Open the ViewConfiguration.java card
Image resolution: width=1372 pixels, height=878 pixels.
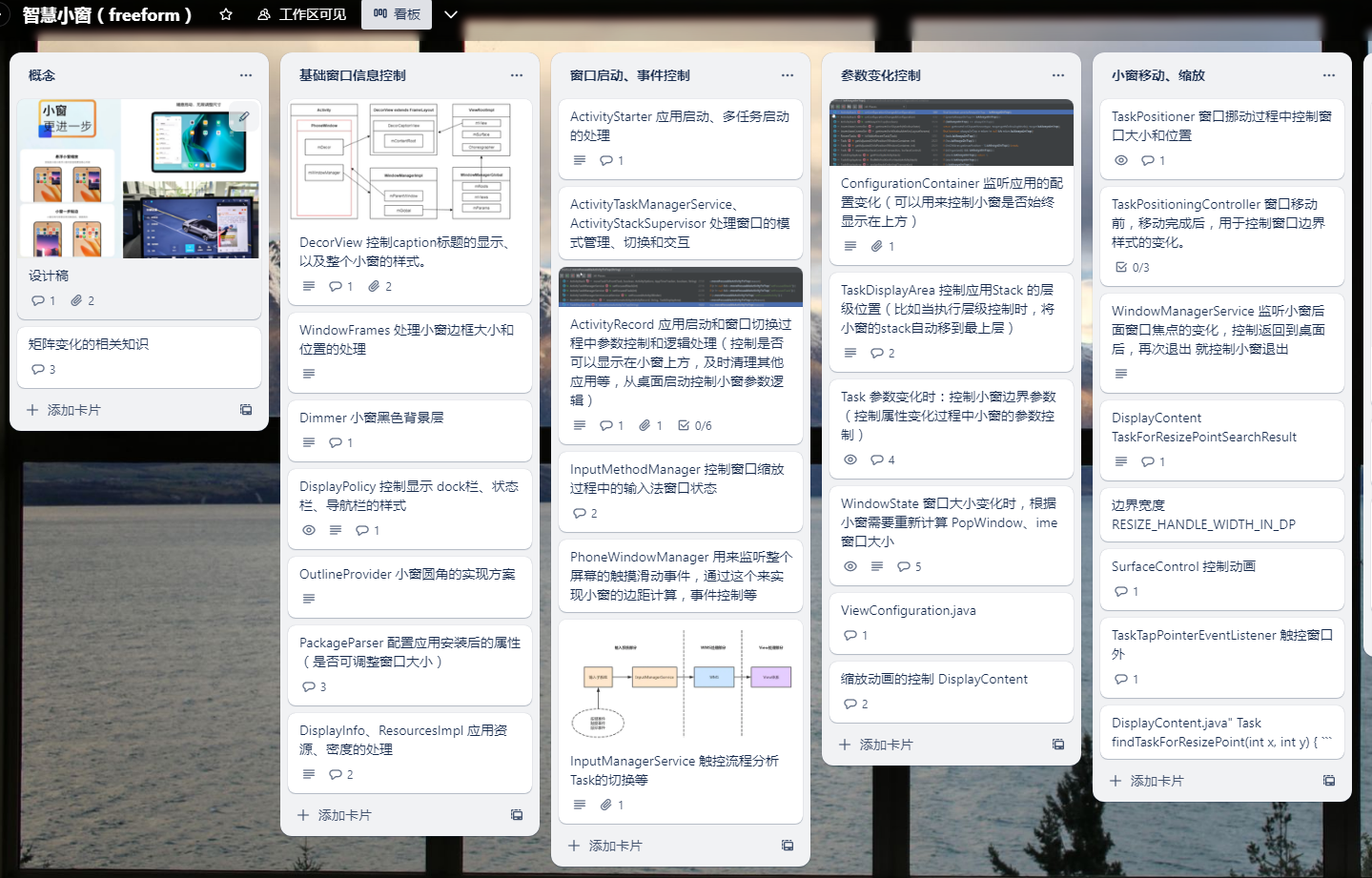pos(952,623)
